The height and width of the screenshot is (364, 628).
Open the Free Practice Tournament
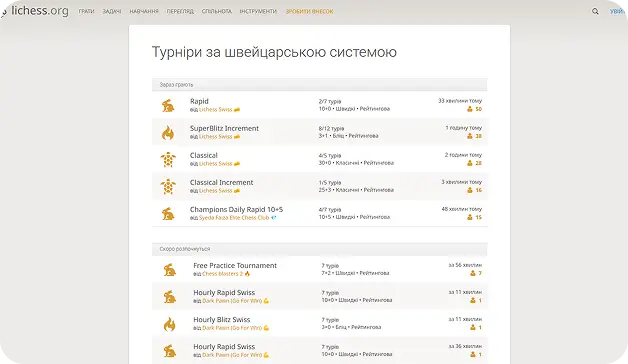(235, 265)
